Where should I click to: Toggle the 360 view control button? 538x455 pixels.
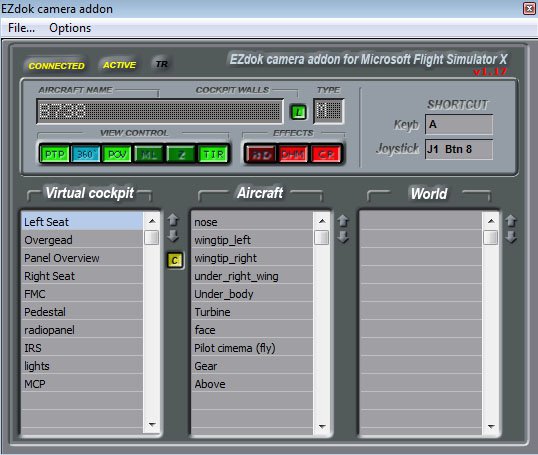[x=85, y=154]
